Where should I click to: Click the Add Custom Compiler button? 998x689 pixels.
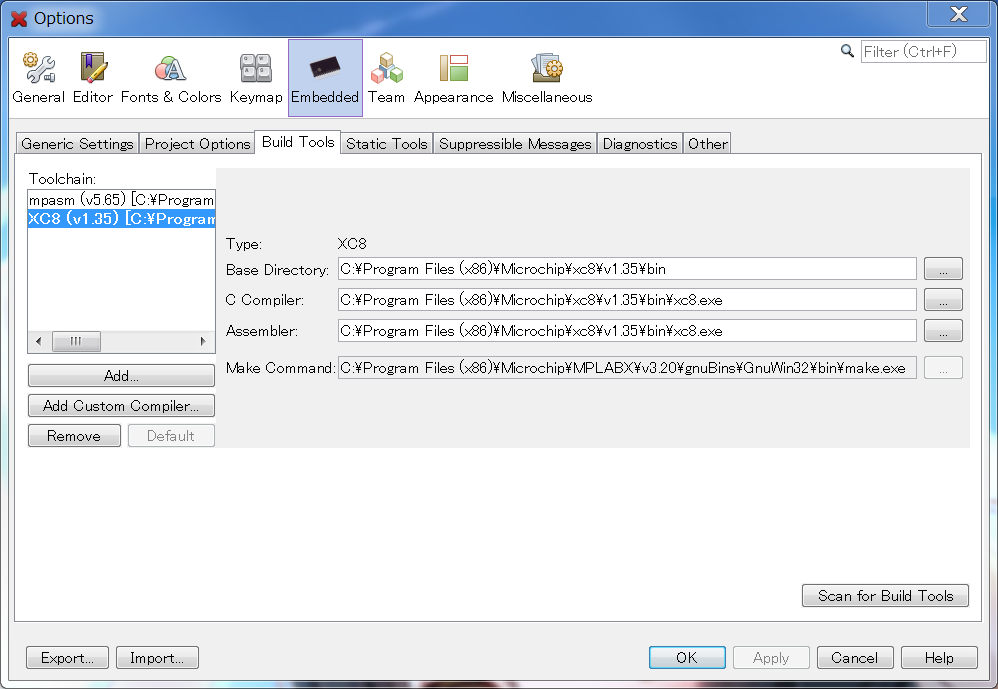[122, 406]
